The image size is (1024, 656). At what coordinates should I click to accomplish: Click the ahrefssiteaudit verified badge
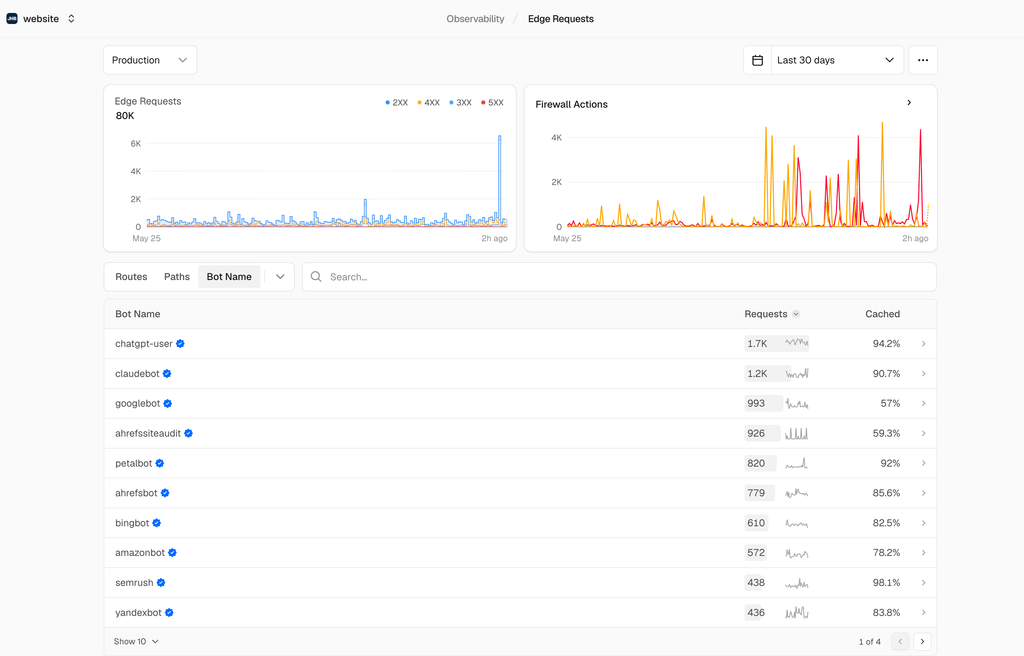(189, 433)
